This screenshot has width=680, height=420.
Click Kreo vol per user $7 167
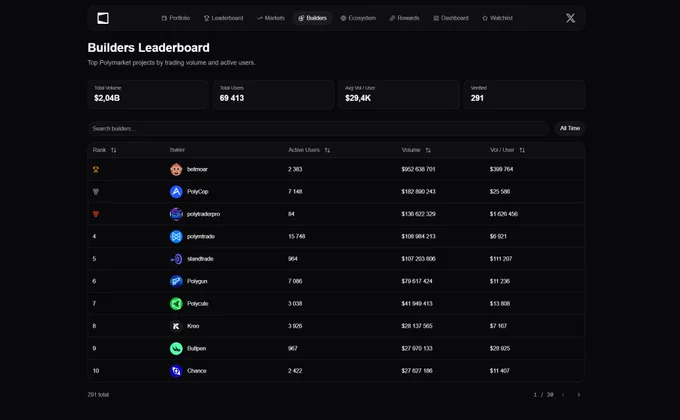[498, 326]
